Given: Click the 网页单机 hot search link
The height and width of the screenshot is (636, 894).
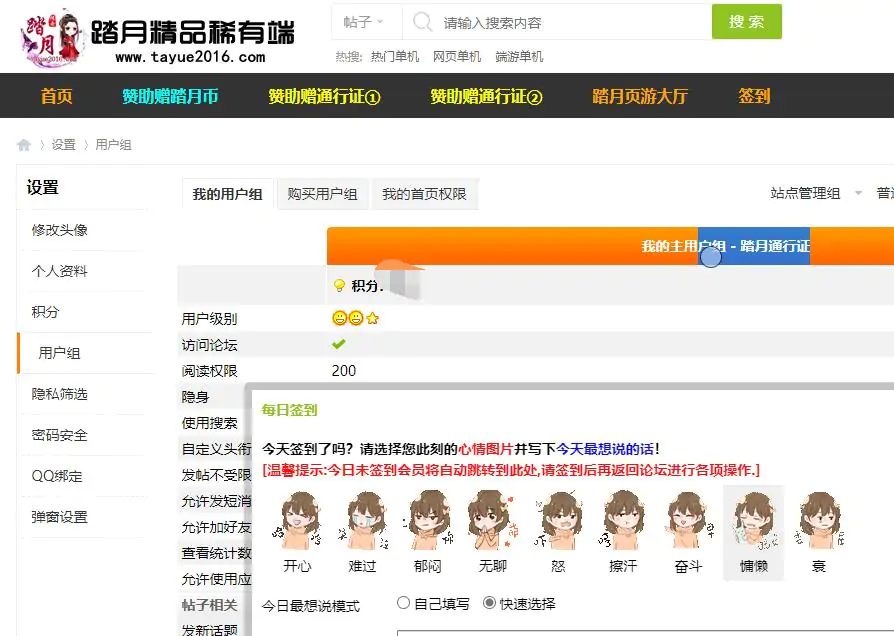Looking at the screenshot, I should pos(457,56).
